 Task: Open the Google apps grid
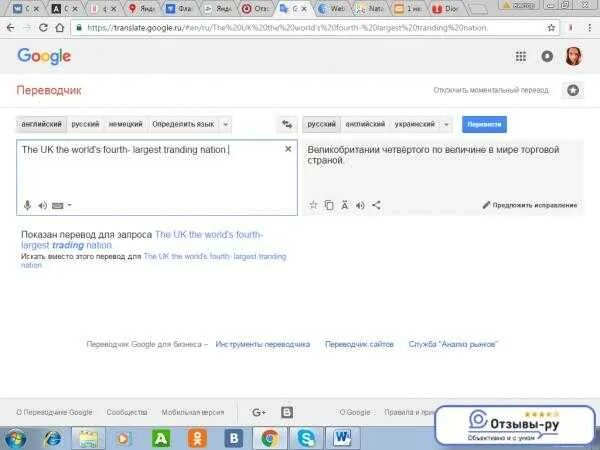(x=521, y=57)
